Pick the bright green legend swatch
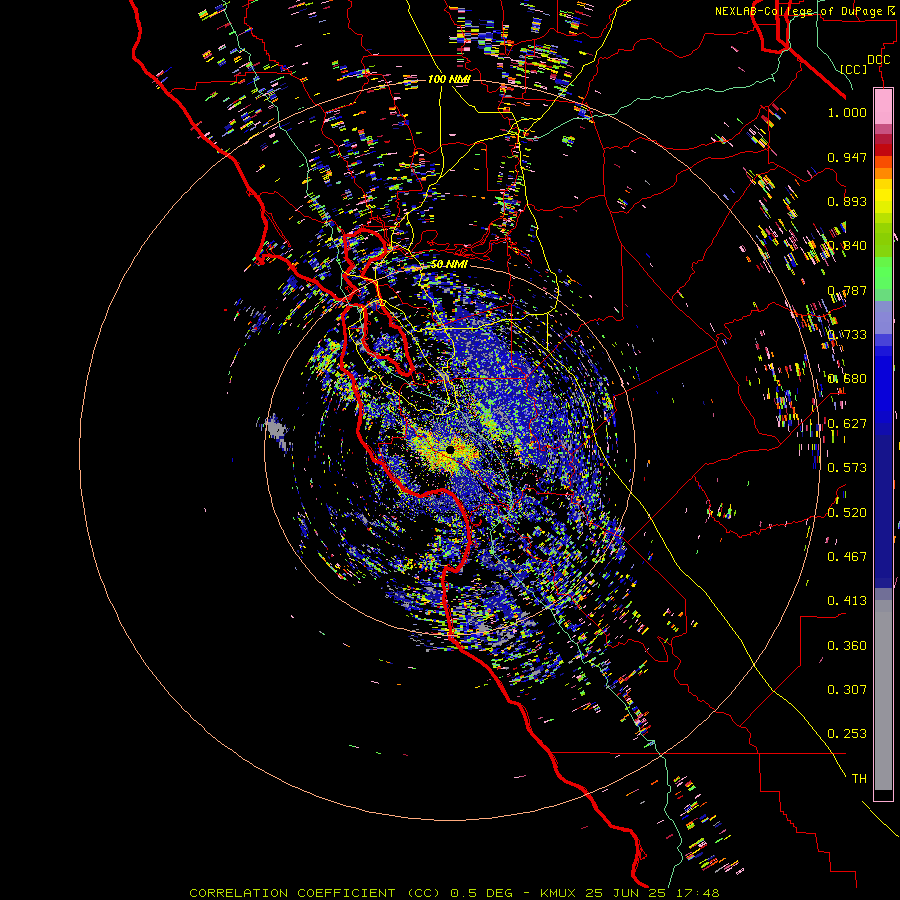 tap(883, 273)
